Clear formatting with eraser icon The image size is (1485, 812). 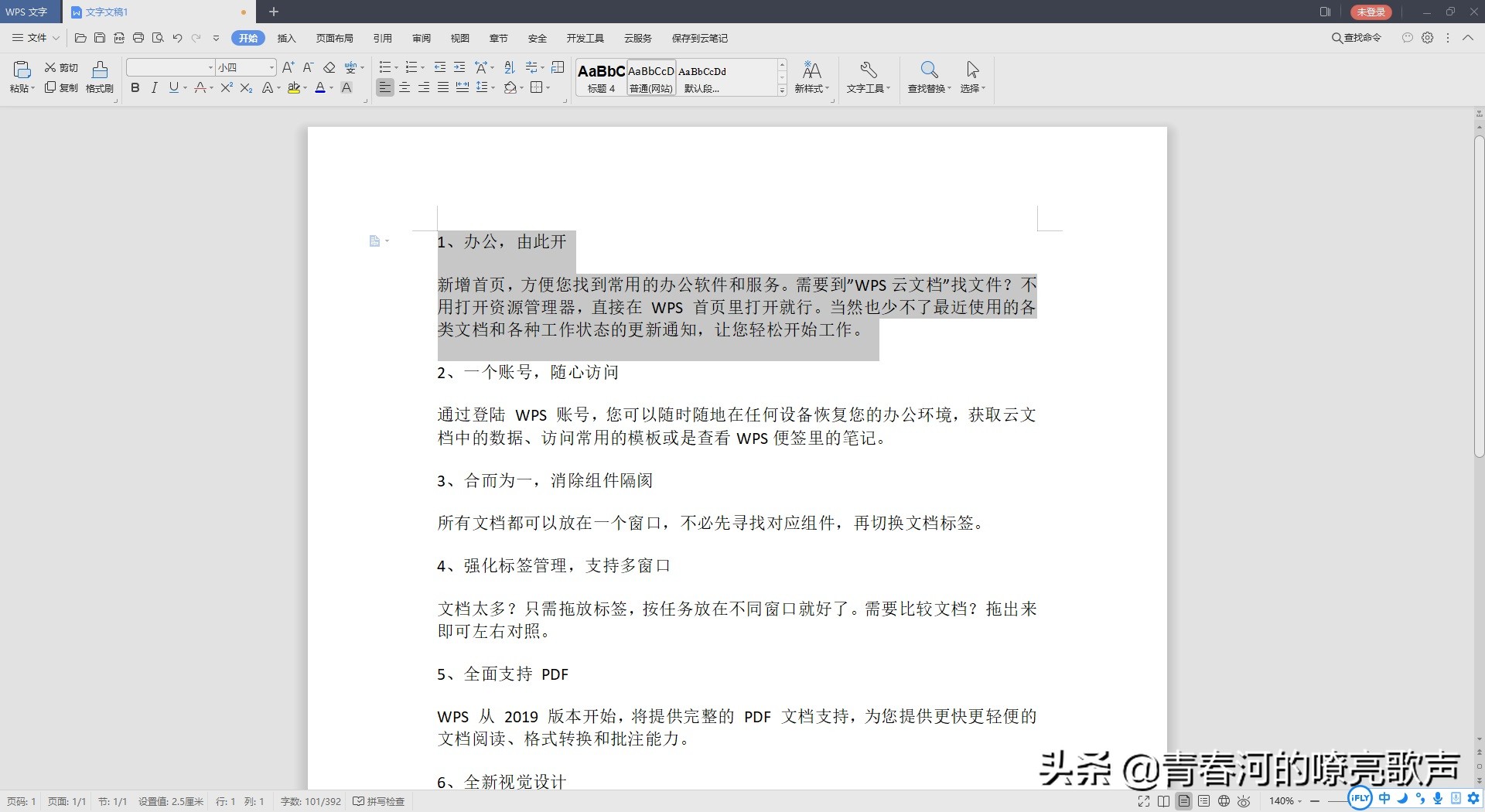(x=329, y=67)
